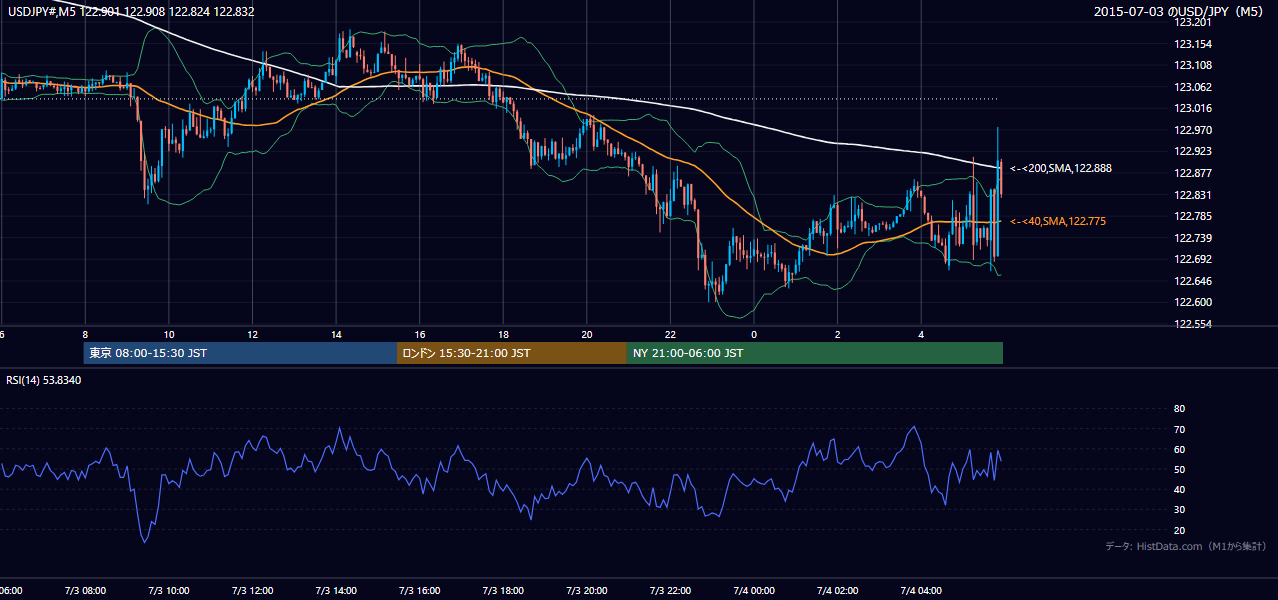1278x600 pixels.
Task: Click the USDJPY#,M5 chart title text
Action: pos(130,12)
